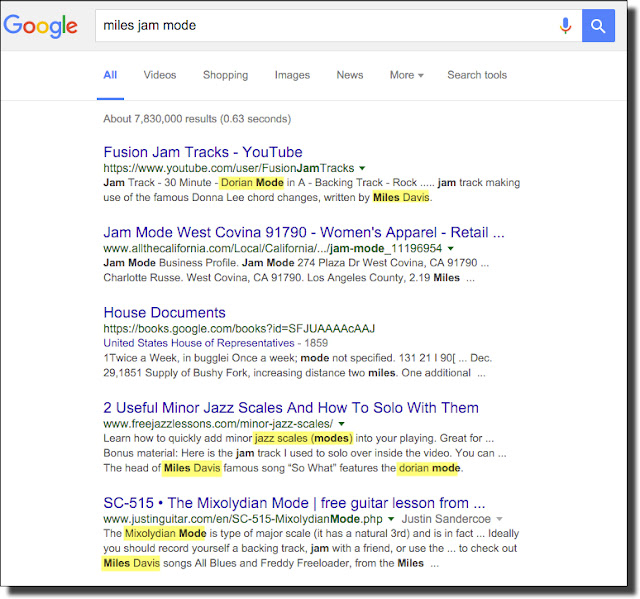Click the www.freejazzlessons.com/minor-jazz-scales/ URL
Viewport: 640px width, 599px height.
coord(218,424)
